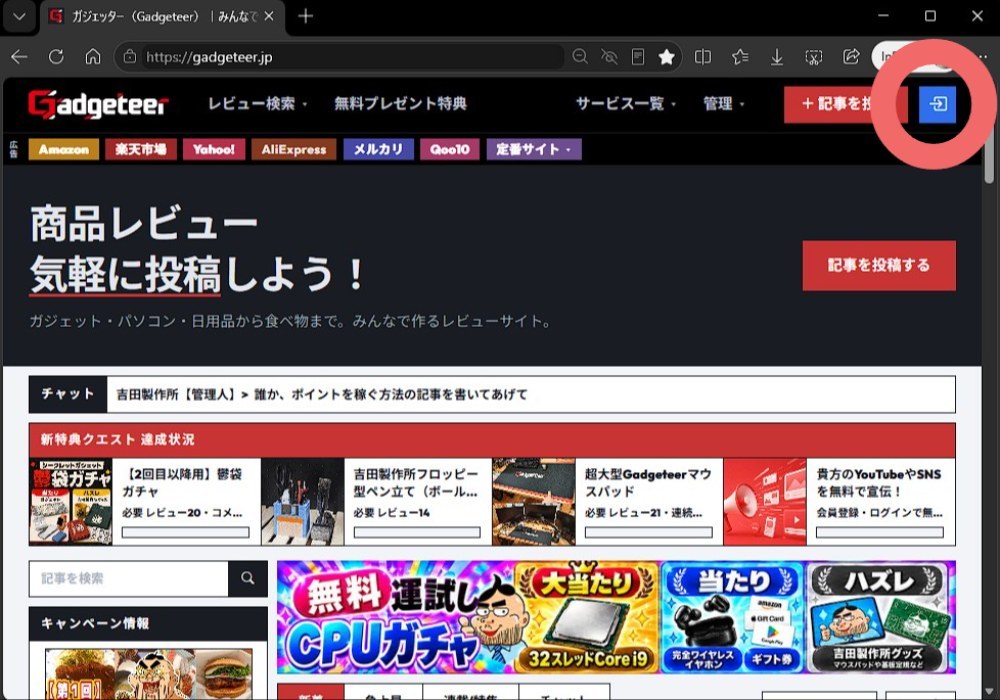This screenshot has height=700, width=1000.
Task: Click the red 記事を投稿する button
Action: pyautogui.click(x=879, y=265)
